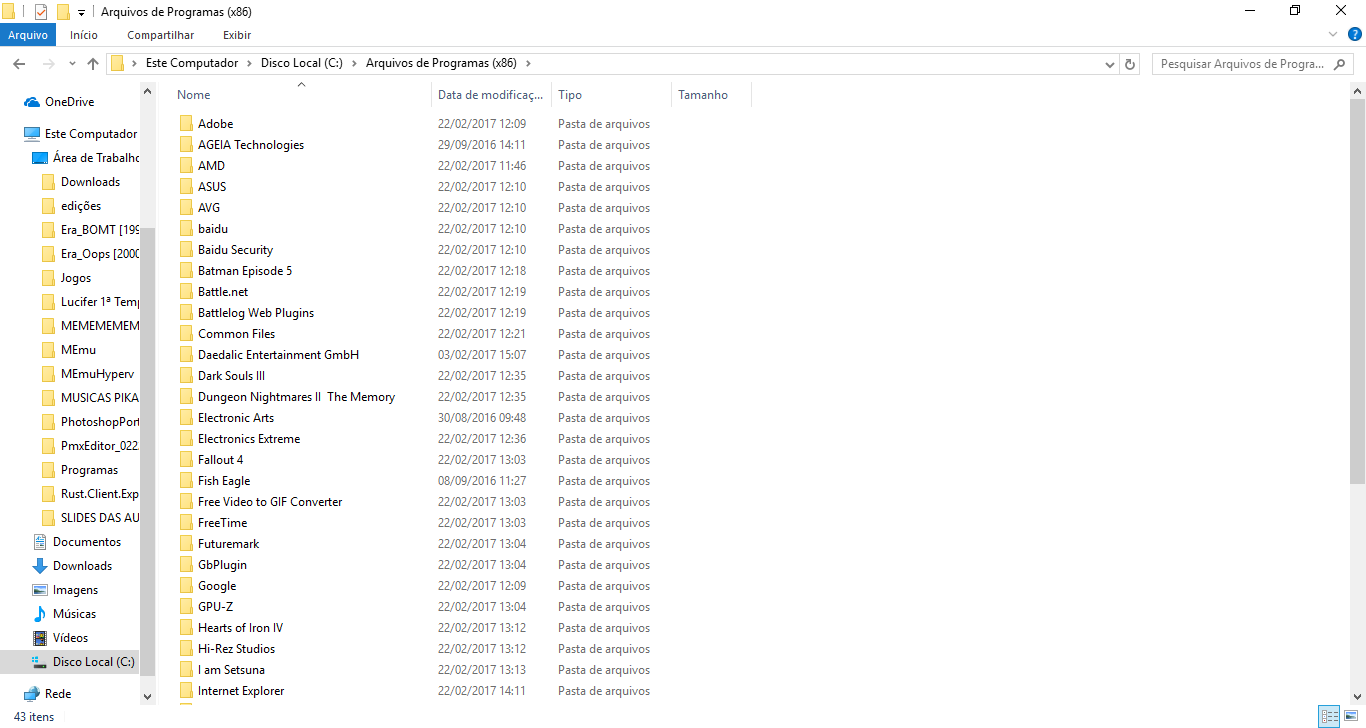Switch to details view layout

(1329, 717)
